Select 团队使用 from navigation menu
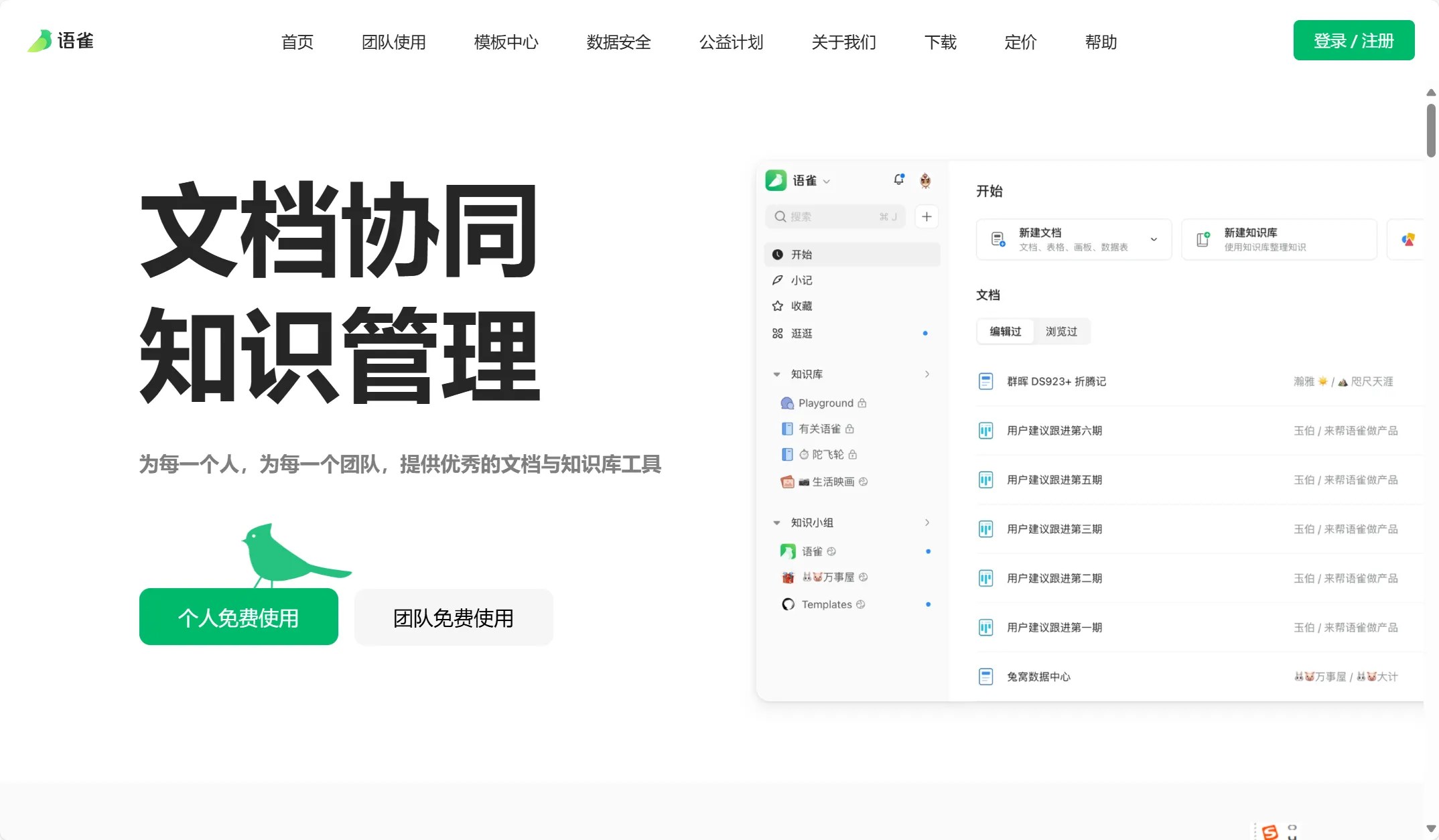This screenshot has width=1439, height=840. coord(393,40)
